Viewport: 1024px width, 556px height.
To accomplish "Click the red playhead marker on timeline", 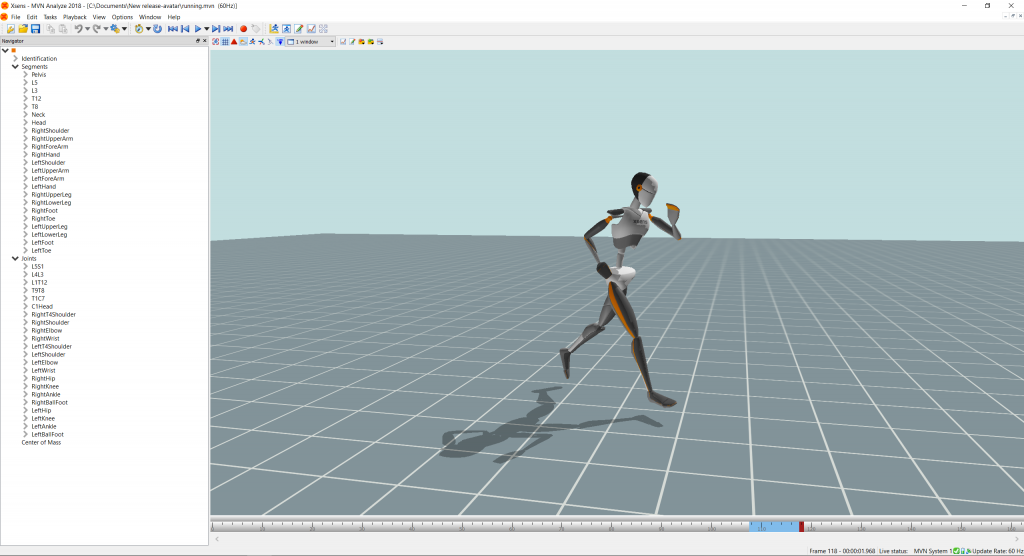I will click(801, 527).
